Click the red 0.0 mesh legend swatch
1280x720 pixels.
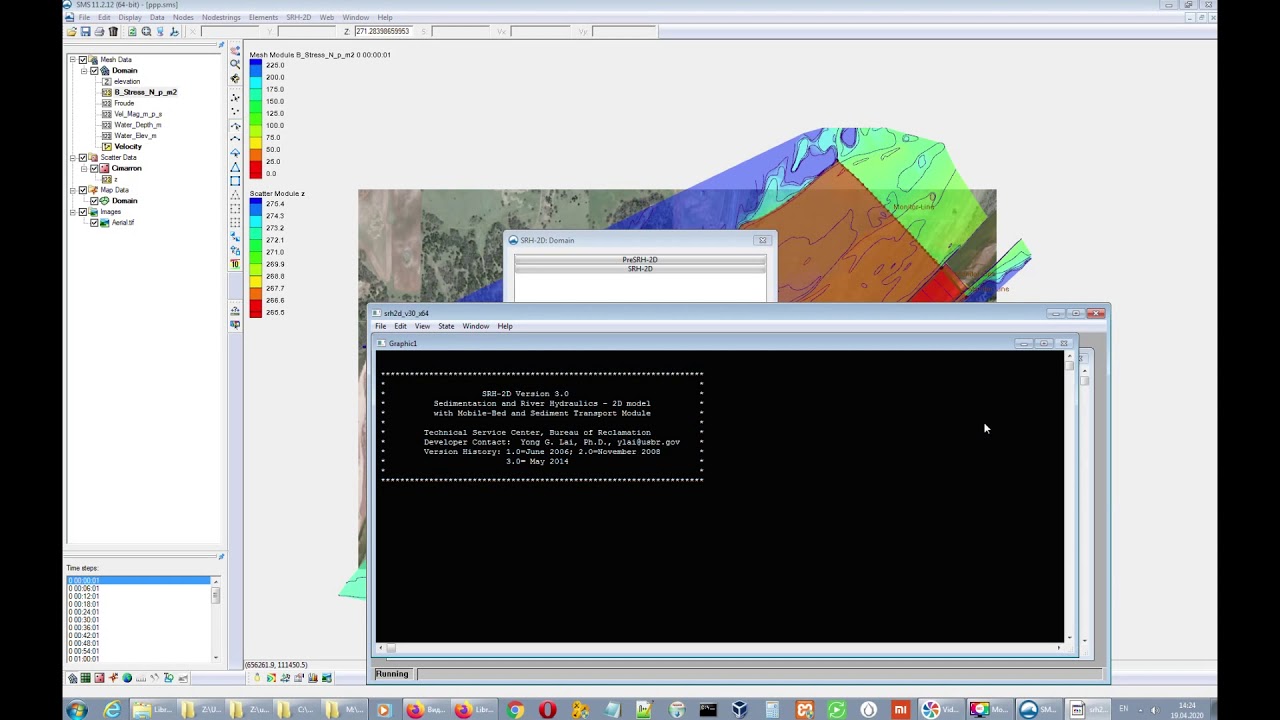tap(256, 173)
